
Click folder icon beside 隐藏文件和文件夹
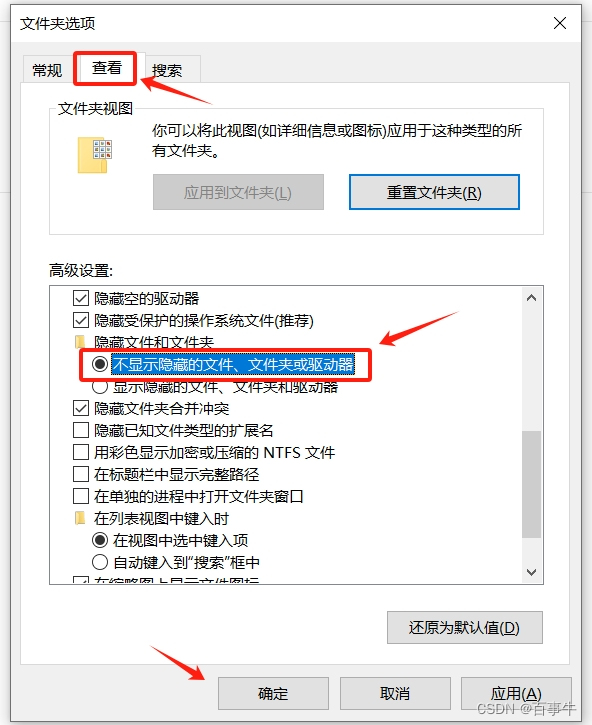click(80, 342)
